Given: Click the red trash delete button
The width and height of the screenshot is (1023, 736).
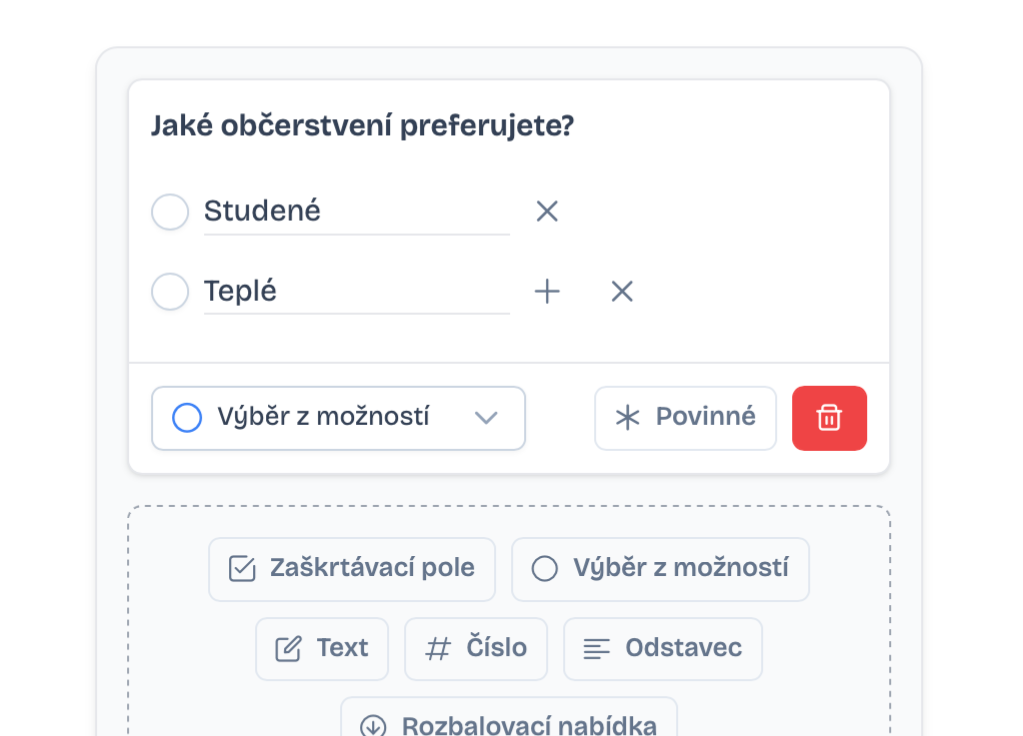Looking at the screenshot, I should [829, 417].
